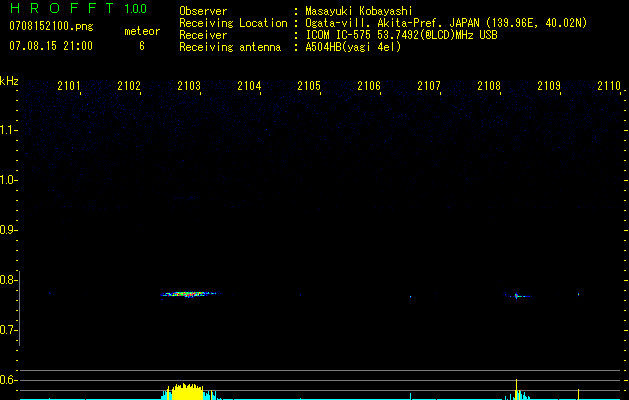The width and height of the screenshot is (629, 400).
Task: Click the Receiving antenna label
Action: (x=230, y=47)
